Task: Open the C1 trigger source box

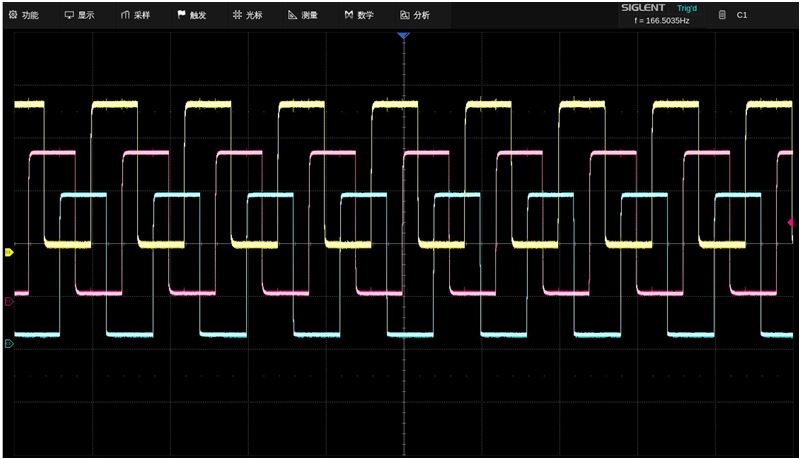Action: point(742,15)
